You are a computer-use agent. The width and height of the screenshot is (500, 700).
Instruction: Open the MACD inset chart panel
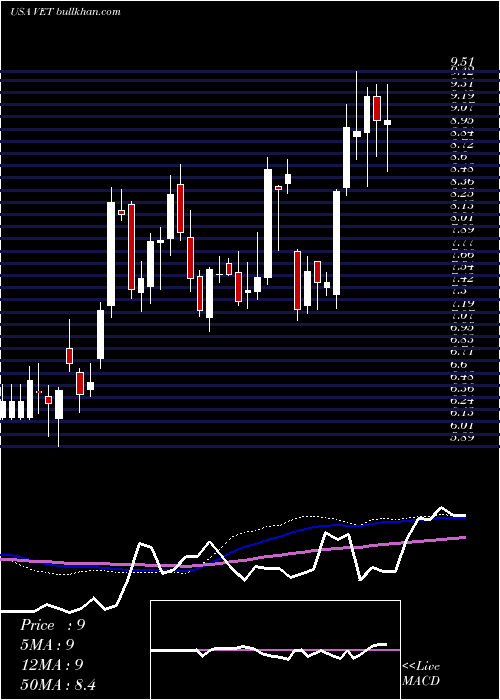click(275, 650)
